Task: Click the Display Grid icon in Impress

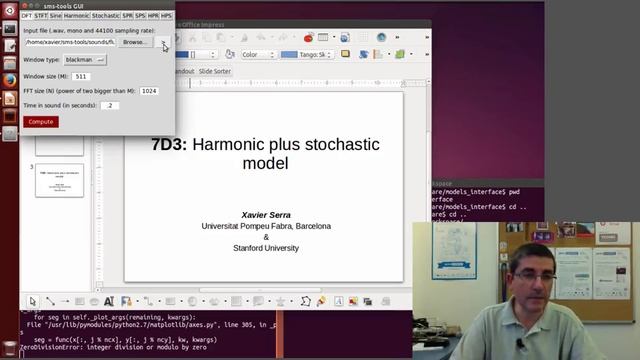Action: click(363, 38)
